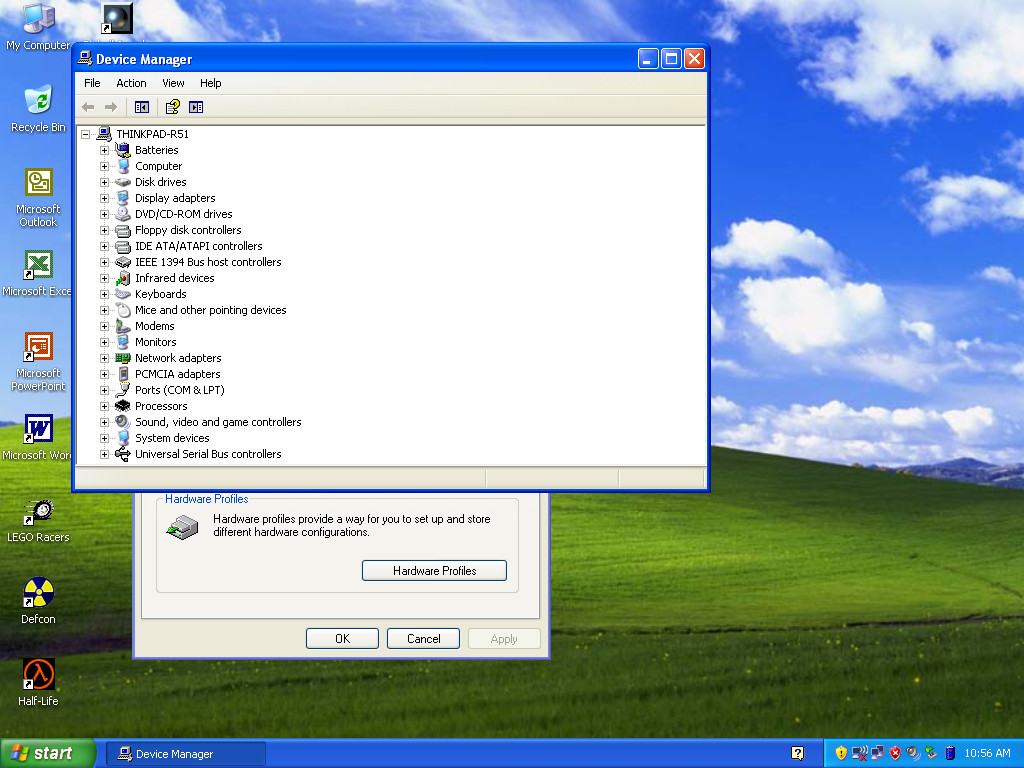Select the System devices tree label

(x=172, y=438)
